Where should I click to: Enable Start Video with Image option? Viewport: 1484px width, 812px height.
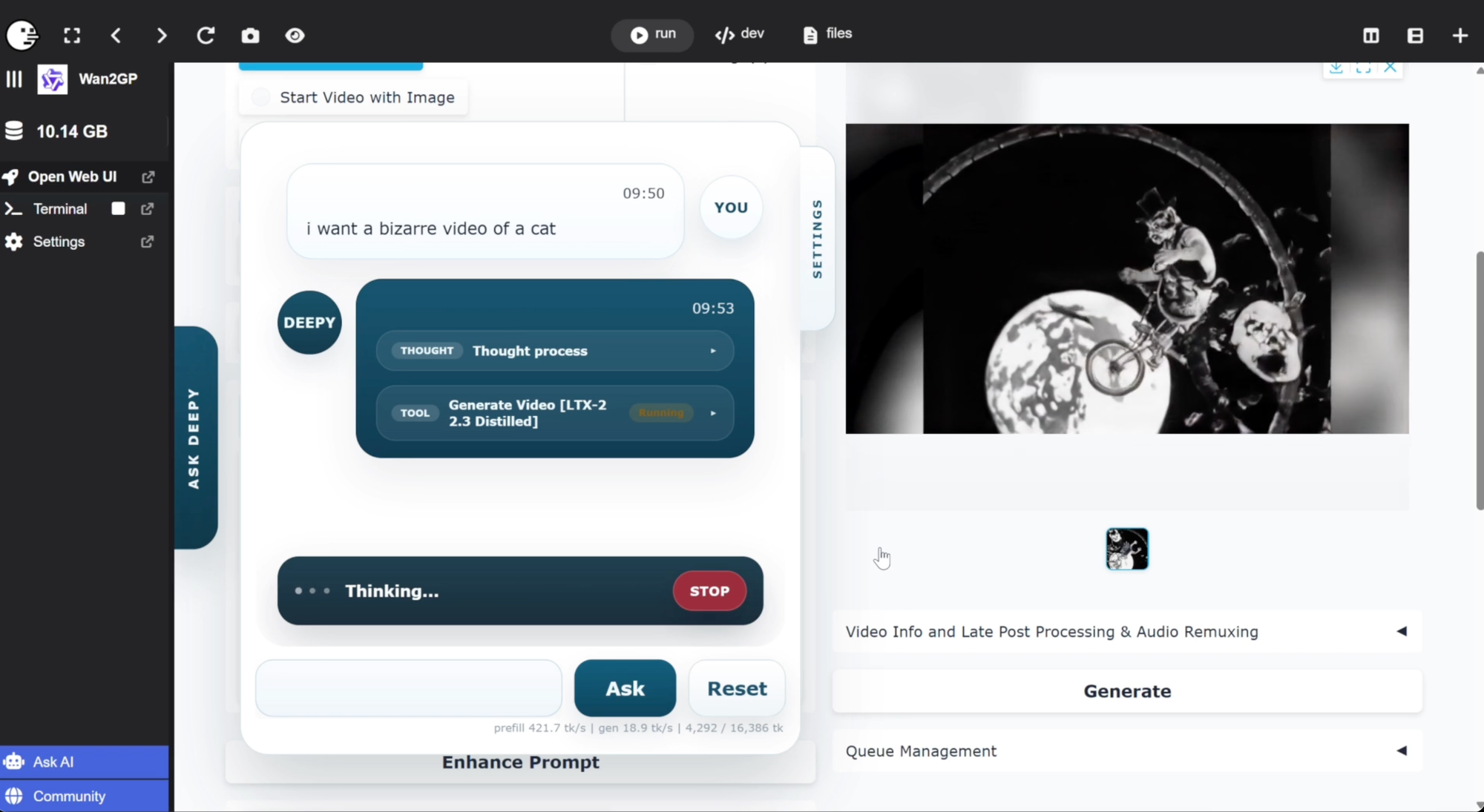pos(260,97)
